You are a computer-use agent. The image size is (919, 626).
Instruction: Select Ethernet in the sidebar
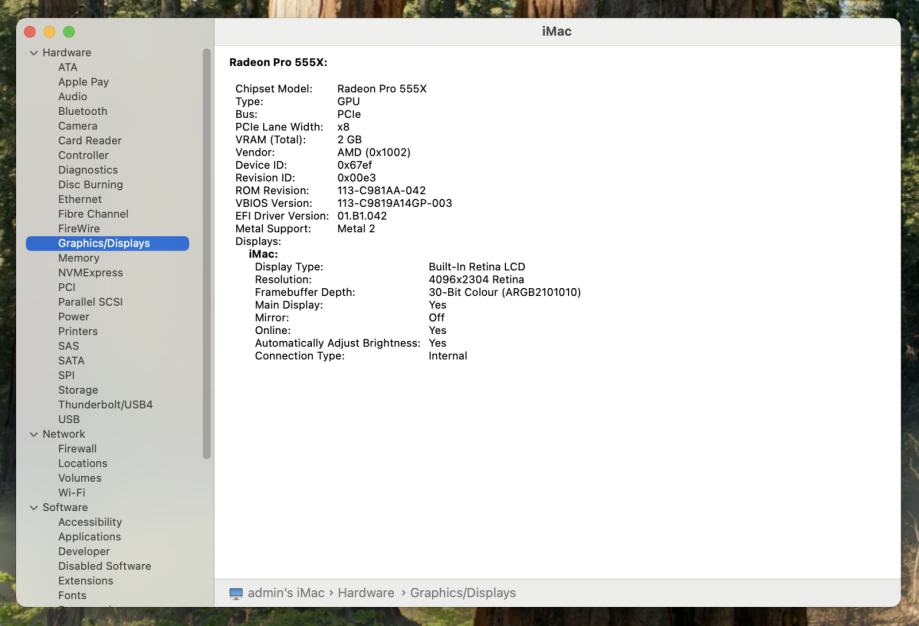click(x=80, y=199)
